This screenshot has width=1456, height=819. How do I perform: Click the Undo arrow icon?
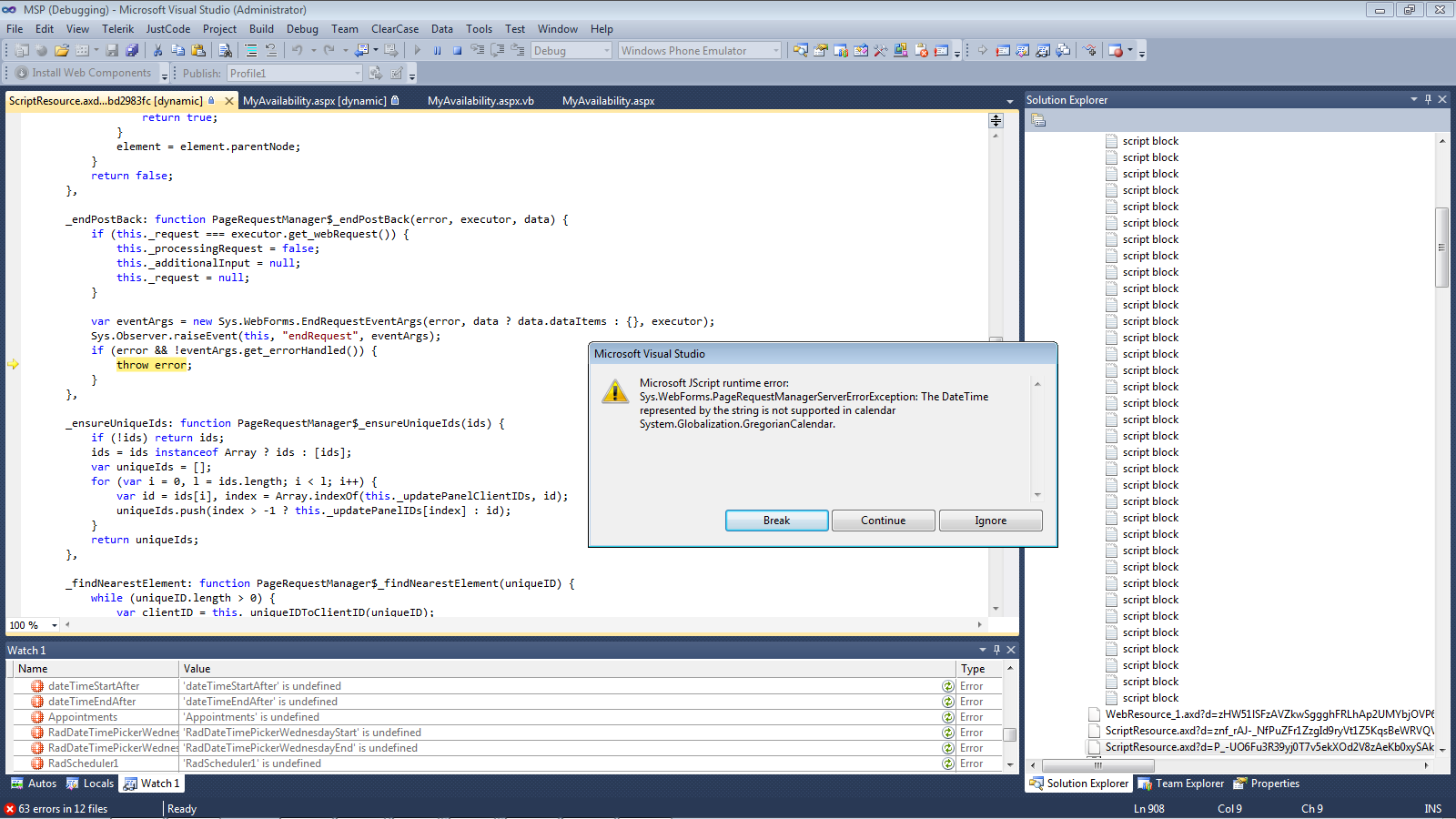[x=297, y=50]
